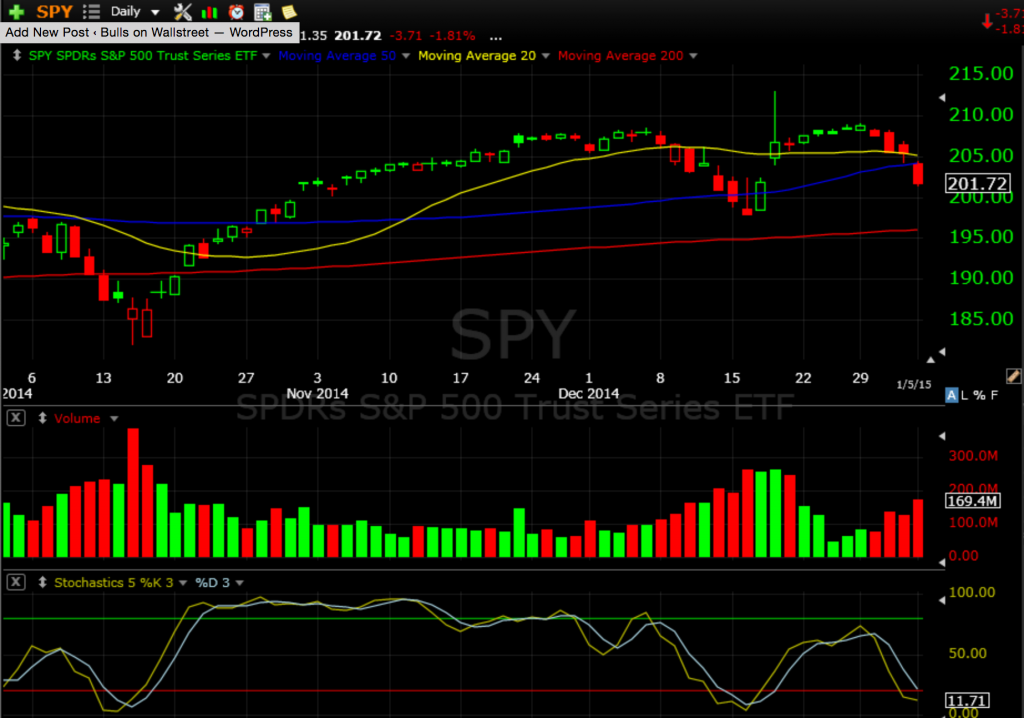Click the 195.00 price axis label
Image resolution: width=1024 pixels, height=718 pixels.
(981, 237)
